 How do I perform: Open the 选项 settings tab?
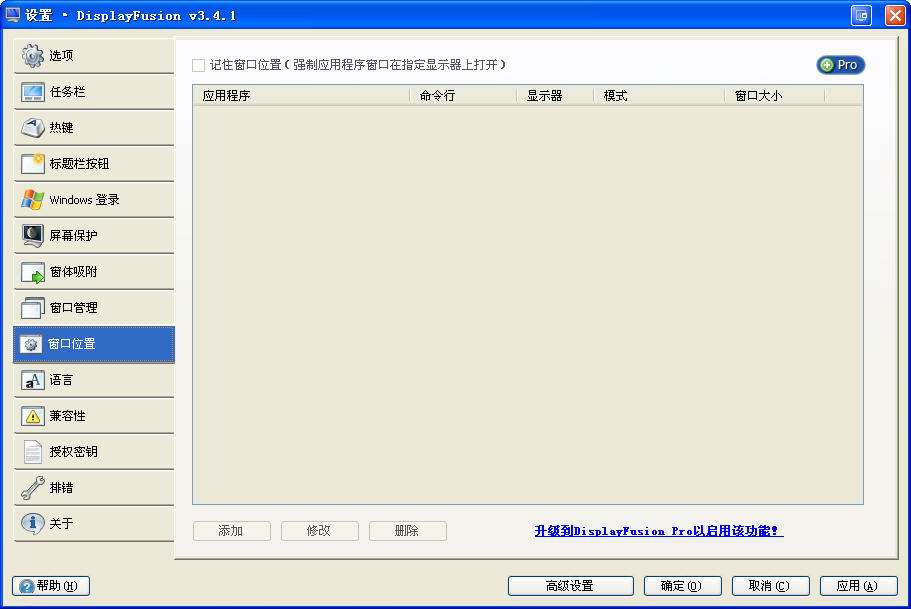(x=94, y=56)
